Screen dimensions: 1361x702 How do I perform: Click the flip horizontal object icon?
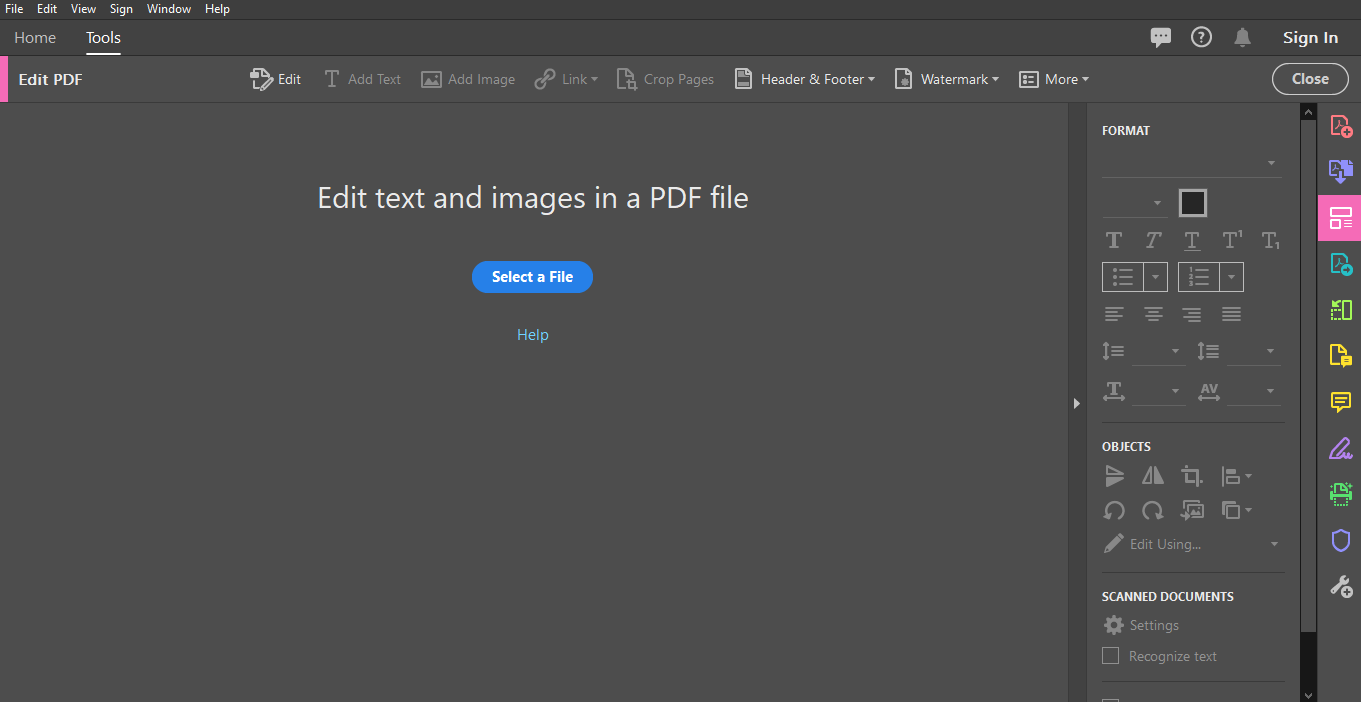(x=1153, y=476)
